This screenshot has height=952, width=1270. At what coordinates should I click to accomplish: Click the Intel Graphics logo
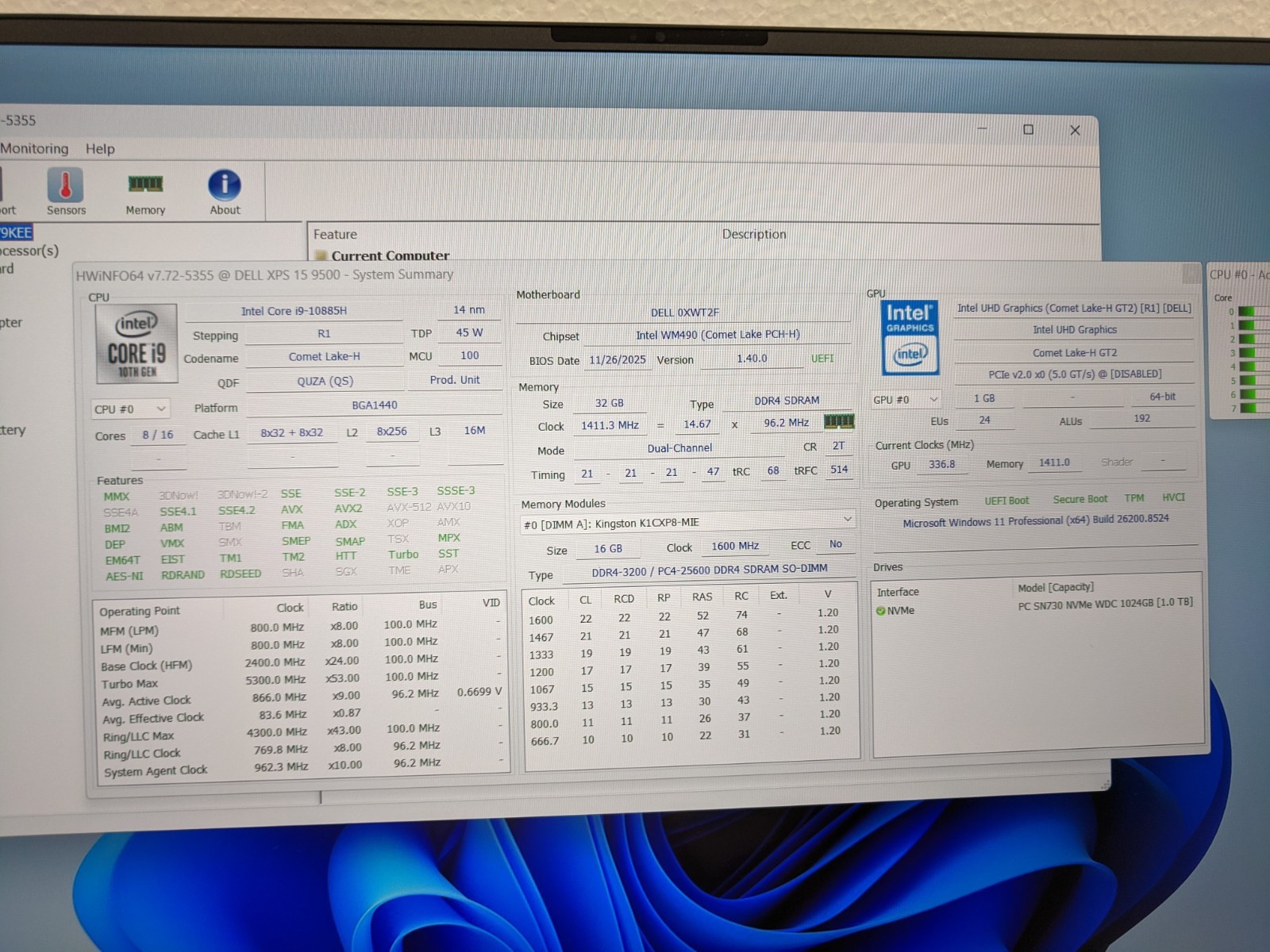pos(910,337)
